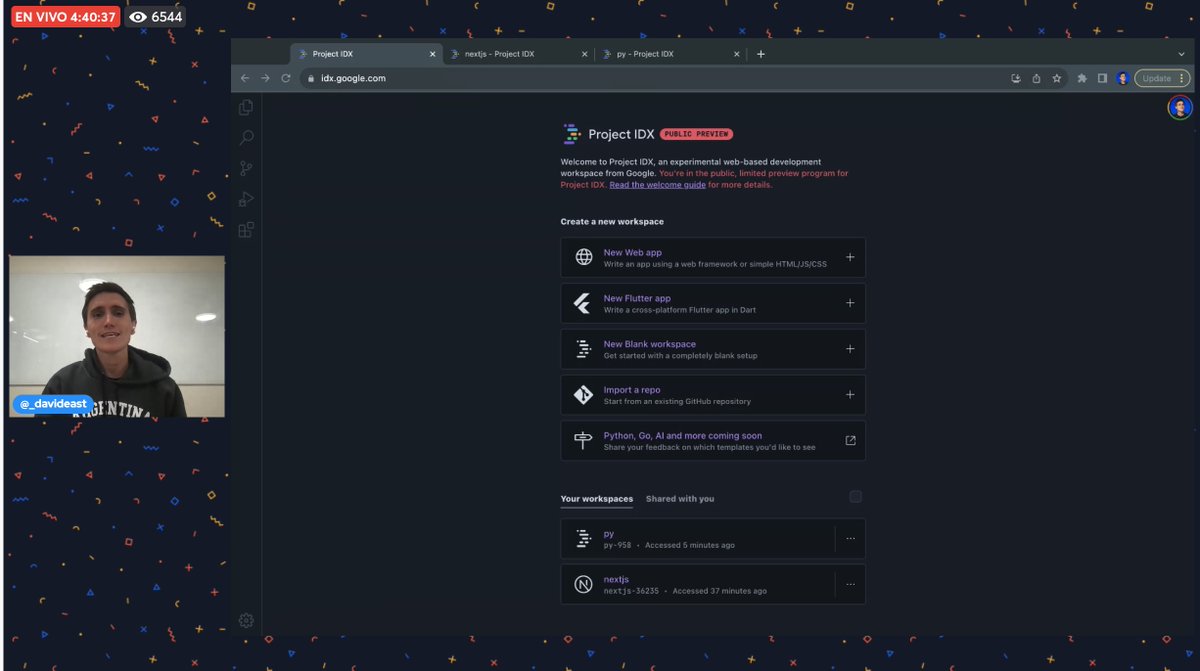Open the Read the welcome guide link
This screenshot has width=1200, height=671.
(x=657, y=185)
